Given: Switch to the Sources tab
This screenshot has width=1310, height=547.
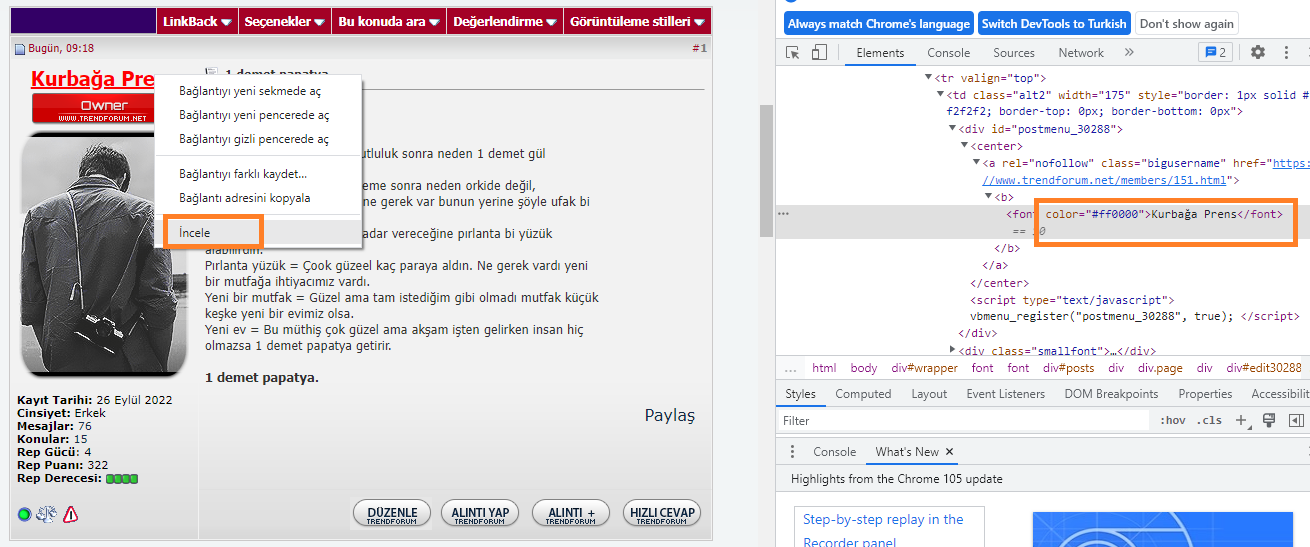Looking at the screenshot, I should click(x=1014, y=53).
